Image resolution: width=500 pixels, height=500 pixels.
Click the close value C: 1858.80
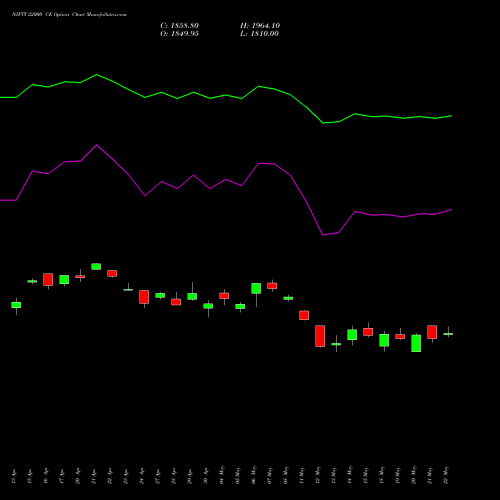click(x=180, y=26)
